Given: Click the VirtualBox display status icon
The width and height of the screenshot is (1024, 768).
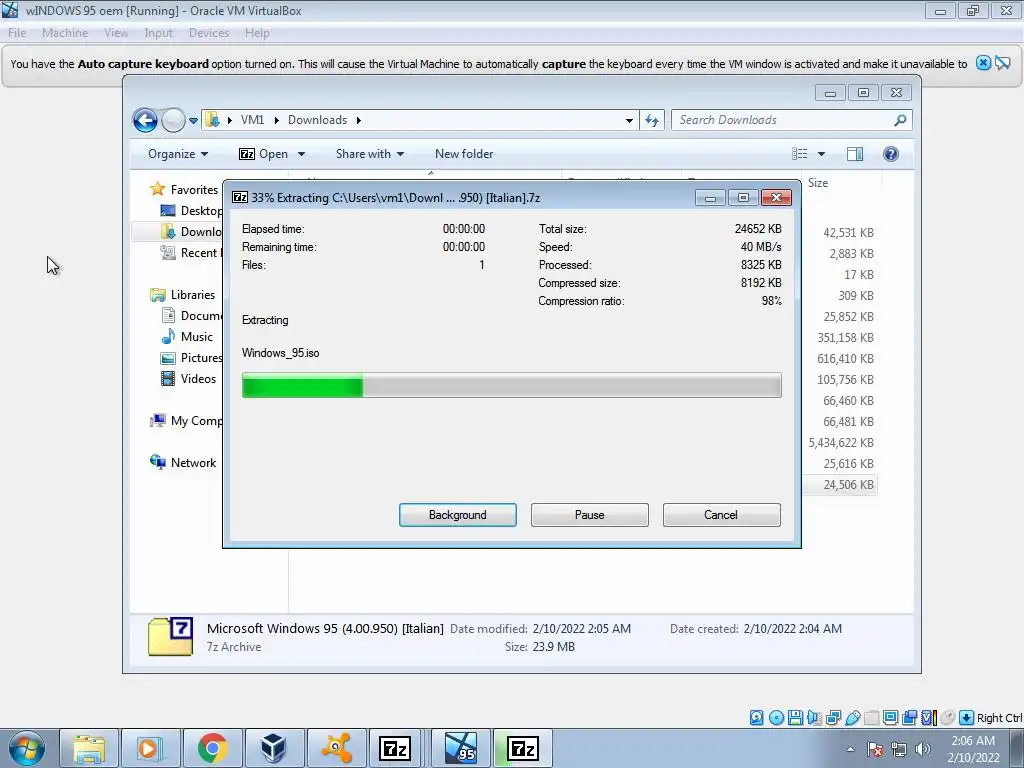Looking at the screenshot, I should 890,718.
